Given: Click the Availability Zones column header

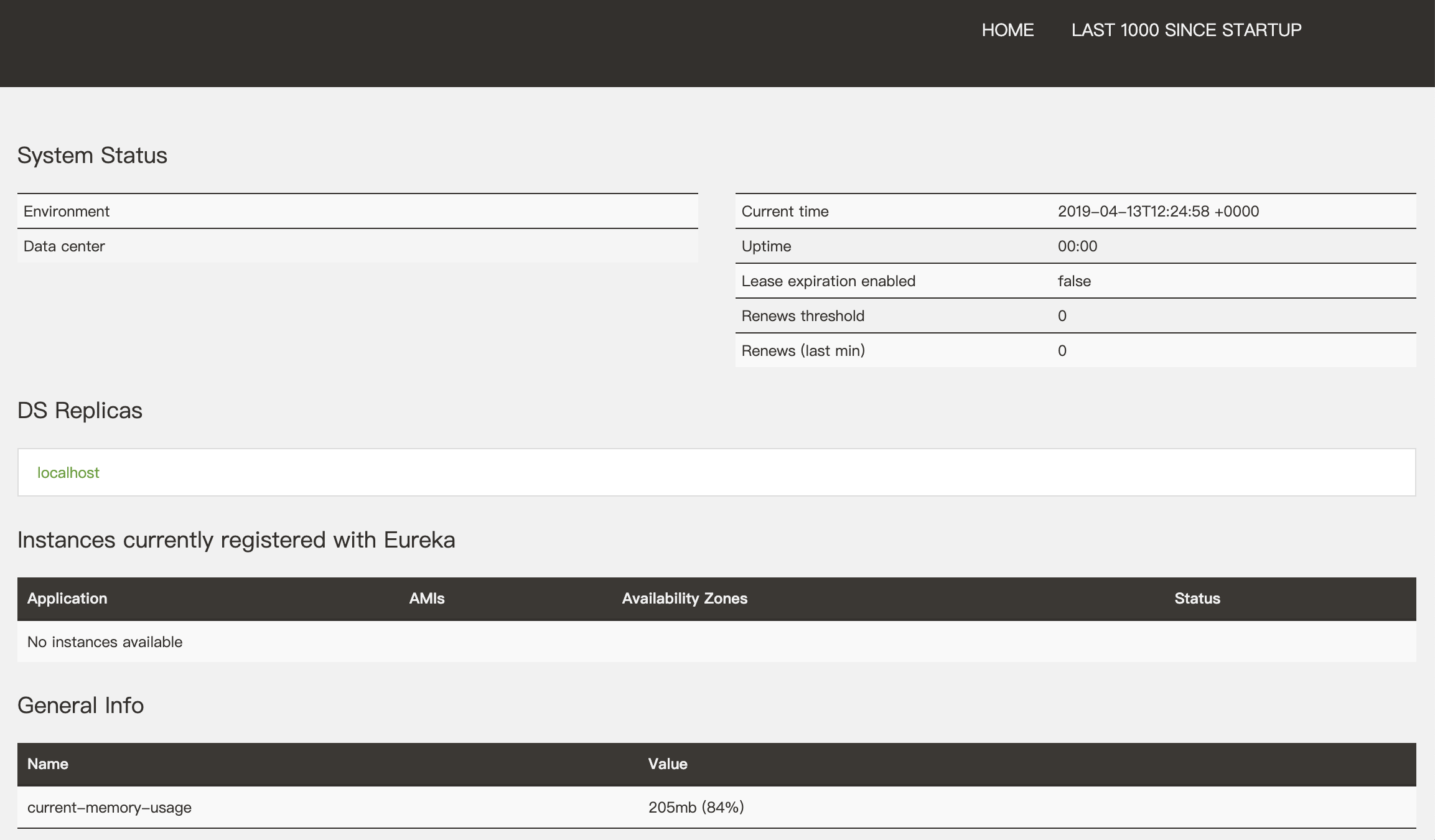Looking at the screenshot, I should point(685,599).
